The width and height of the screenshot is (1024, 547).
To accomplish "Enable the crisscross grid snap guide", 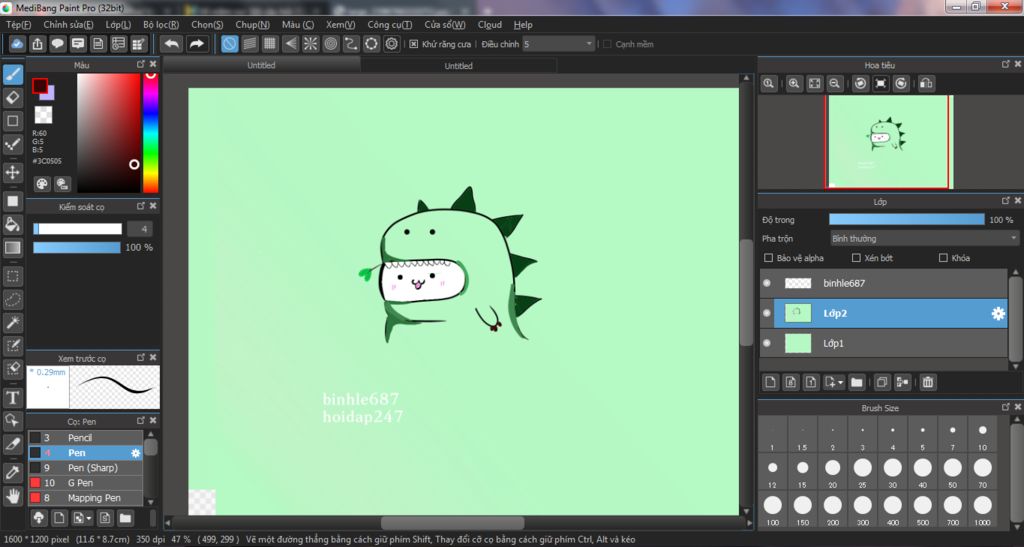I will coord(270,44).
